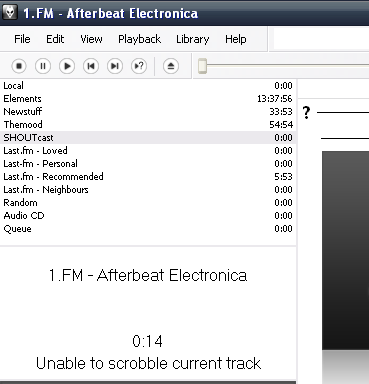This screenshot has height=384, width=369.
Task: Start playback with the Play button
Action: click(x=67, y=66)
